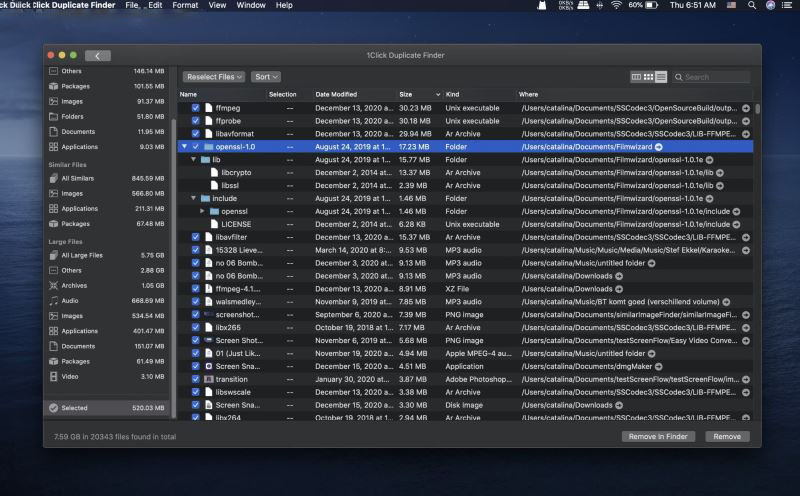
Task: Select Folders category showing 51.80 MB
Action: pyautogui.click(x=107, y=116)
